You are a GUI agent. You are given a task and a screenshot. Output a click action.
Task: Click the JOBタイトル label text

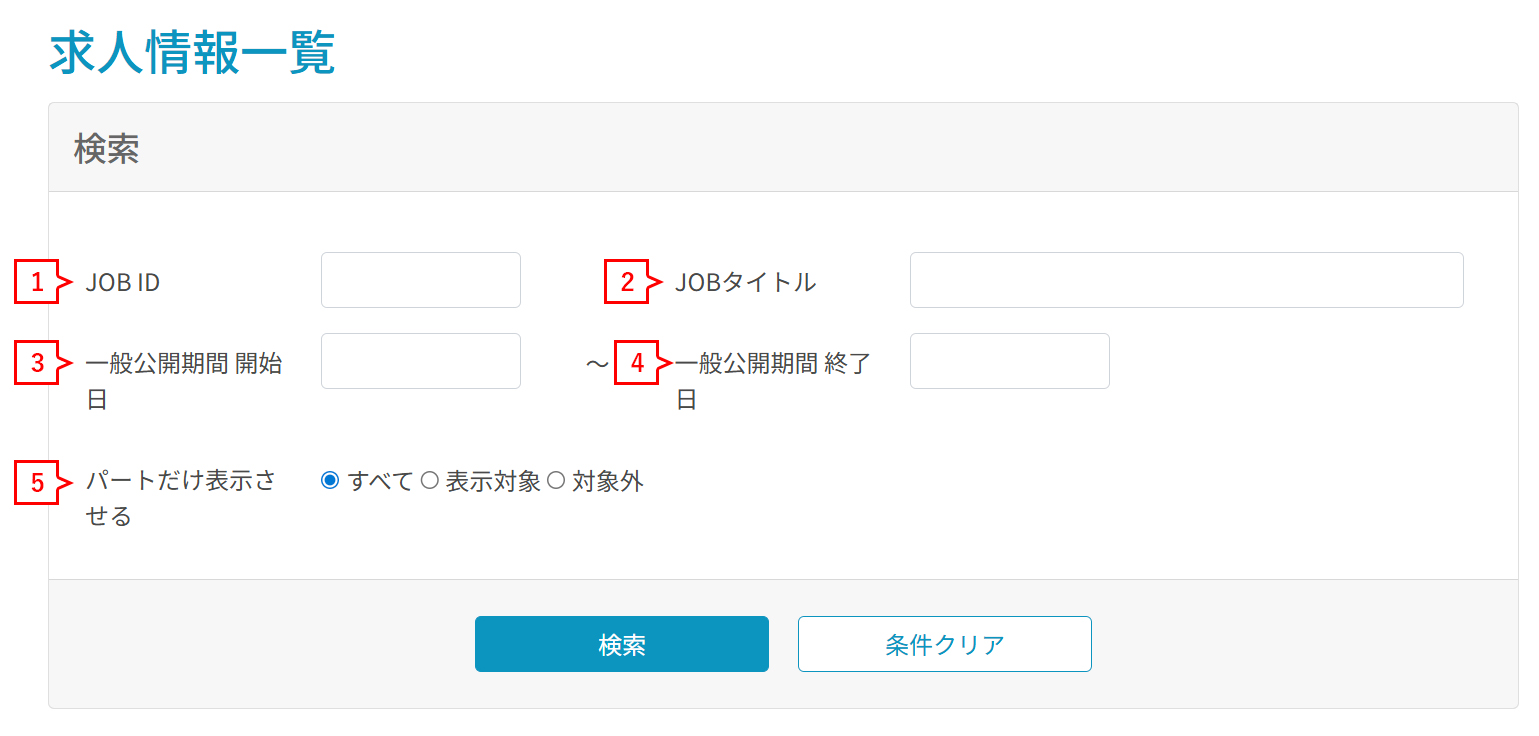tap(746, 282)
